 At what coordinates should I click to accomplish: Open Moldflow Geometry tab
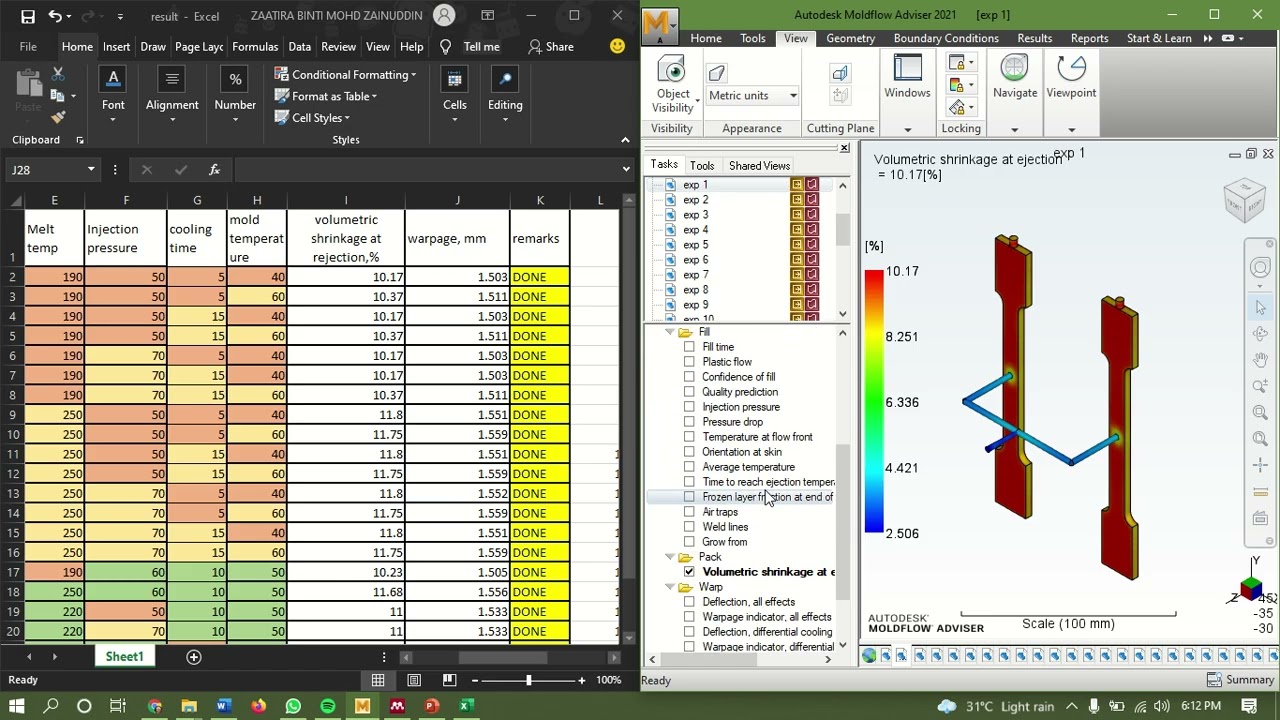(x=851, y=38)
